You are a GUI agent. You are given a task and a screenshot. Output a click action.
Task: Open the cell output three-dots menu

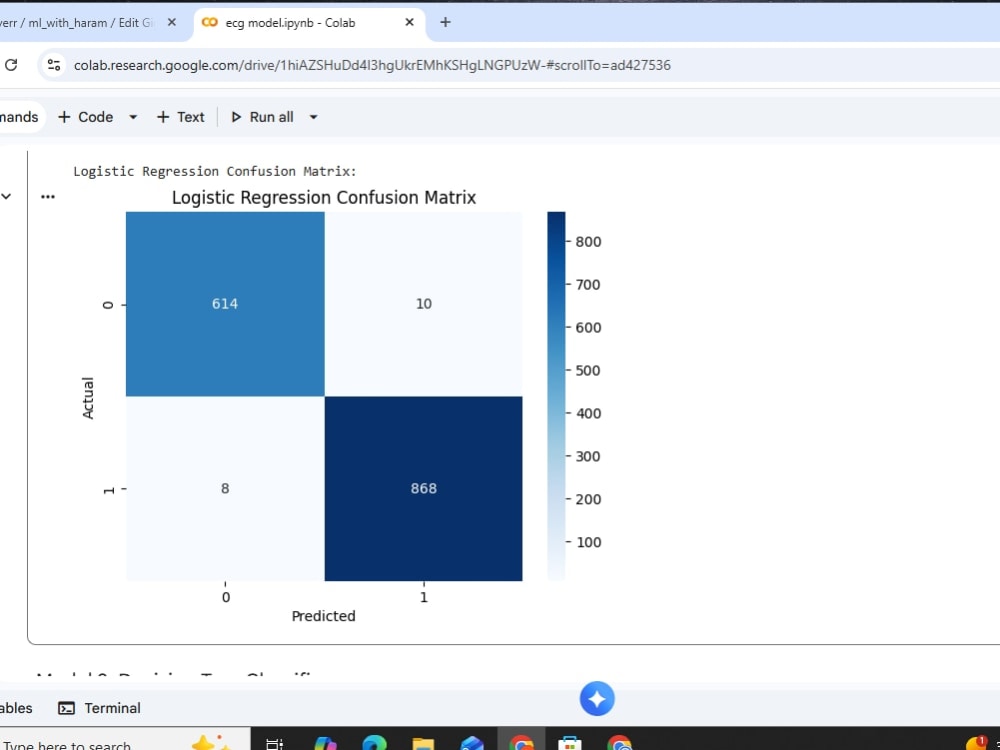(x=48, y=196)
